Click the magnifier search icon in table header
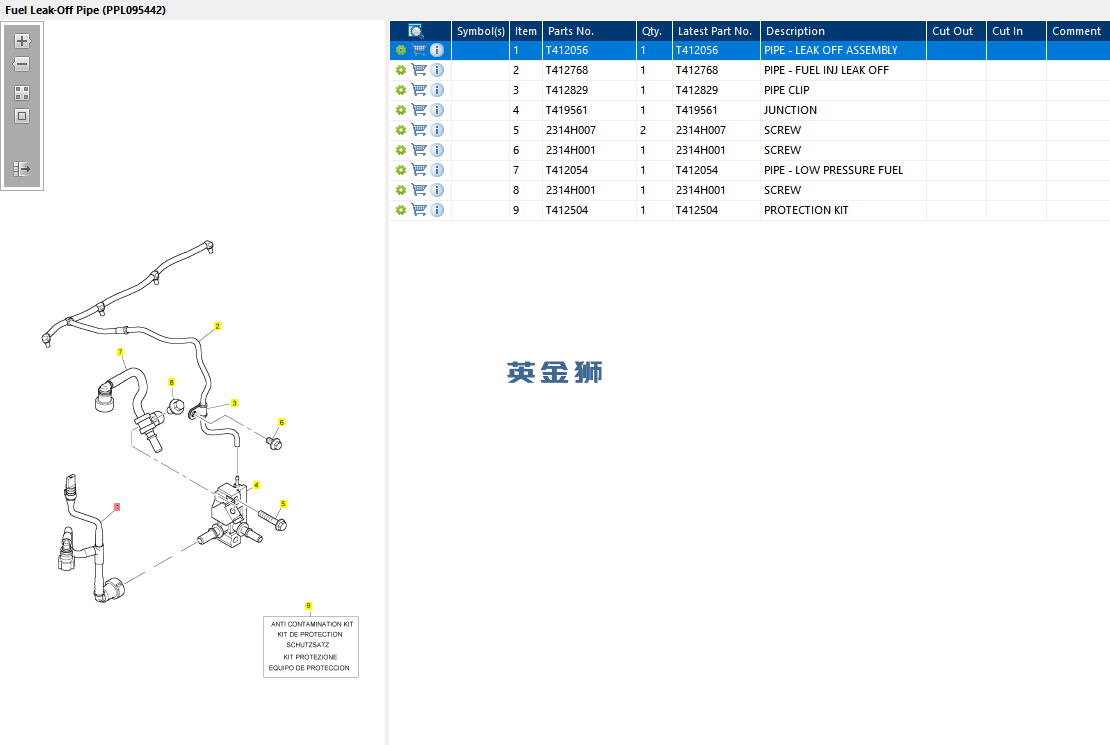 pyautogui.click(x=416, y=30)
